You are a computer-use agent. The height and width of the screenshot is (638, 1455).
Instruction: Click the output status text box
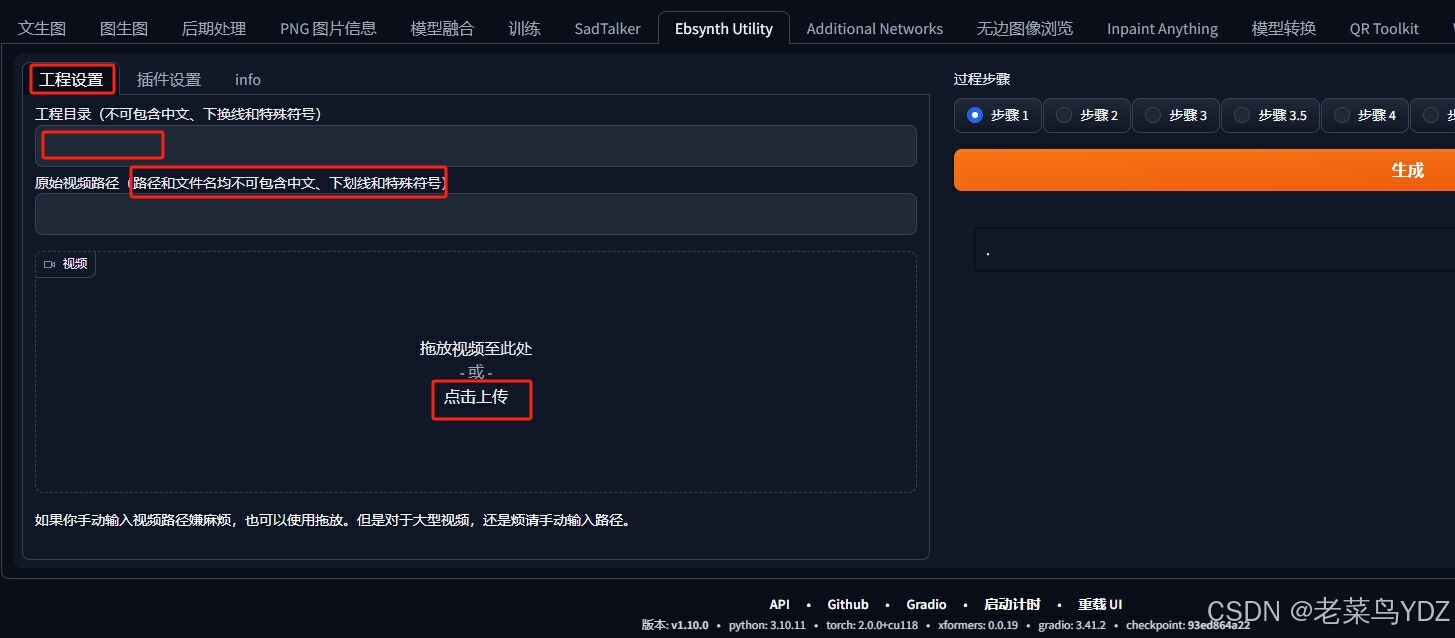pos(1214,250)
